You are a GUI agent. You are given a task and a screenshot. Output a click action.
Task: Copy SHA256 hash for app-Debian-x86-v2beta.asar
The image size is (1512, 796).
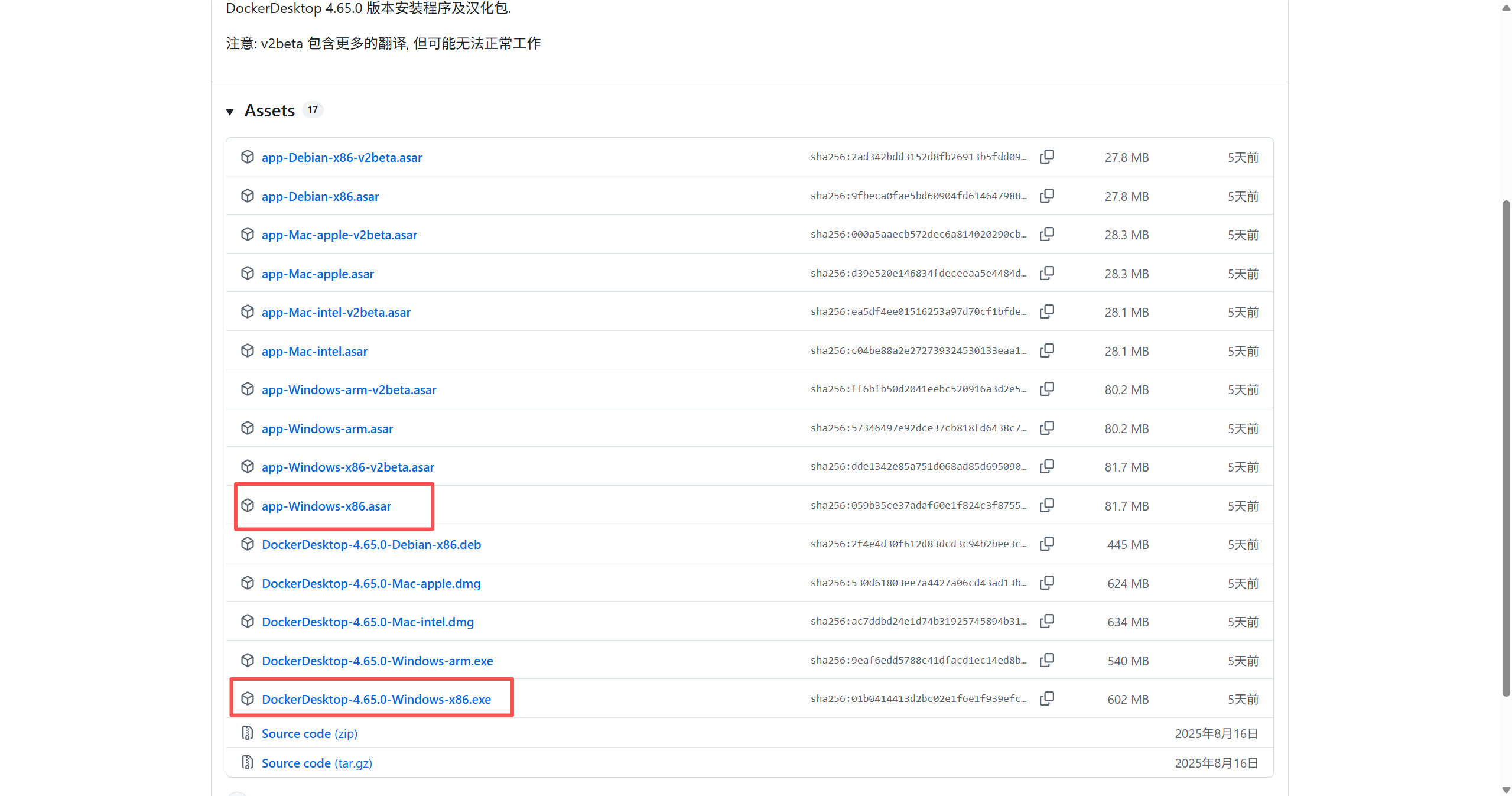[x=1046, y=157]
